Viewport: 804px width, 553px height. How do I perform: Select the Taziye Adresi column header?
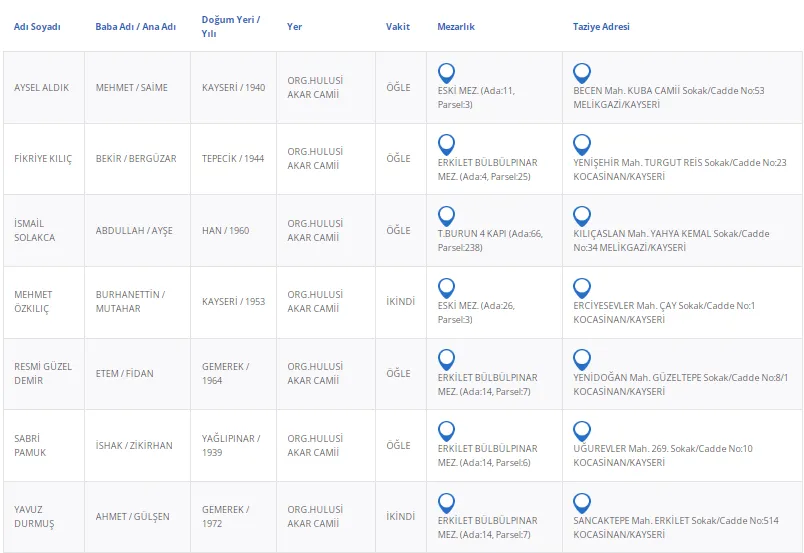601,27
